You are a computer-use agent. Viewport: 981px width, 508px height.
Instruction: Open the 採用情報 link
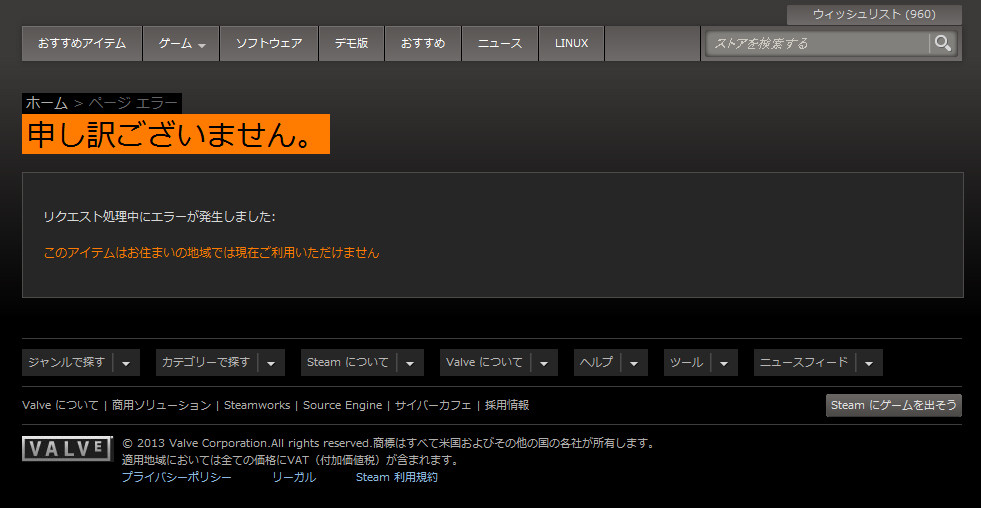pos(507,405)
